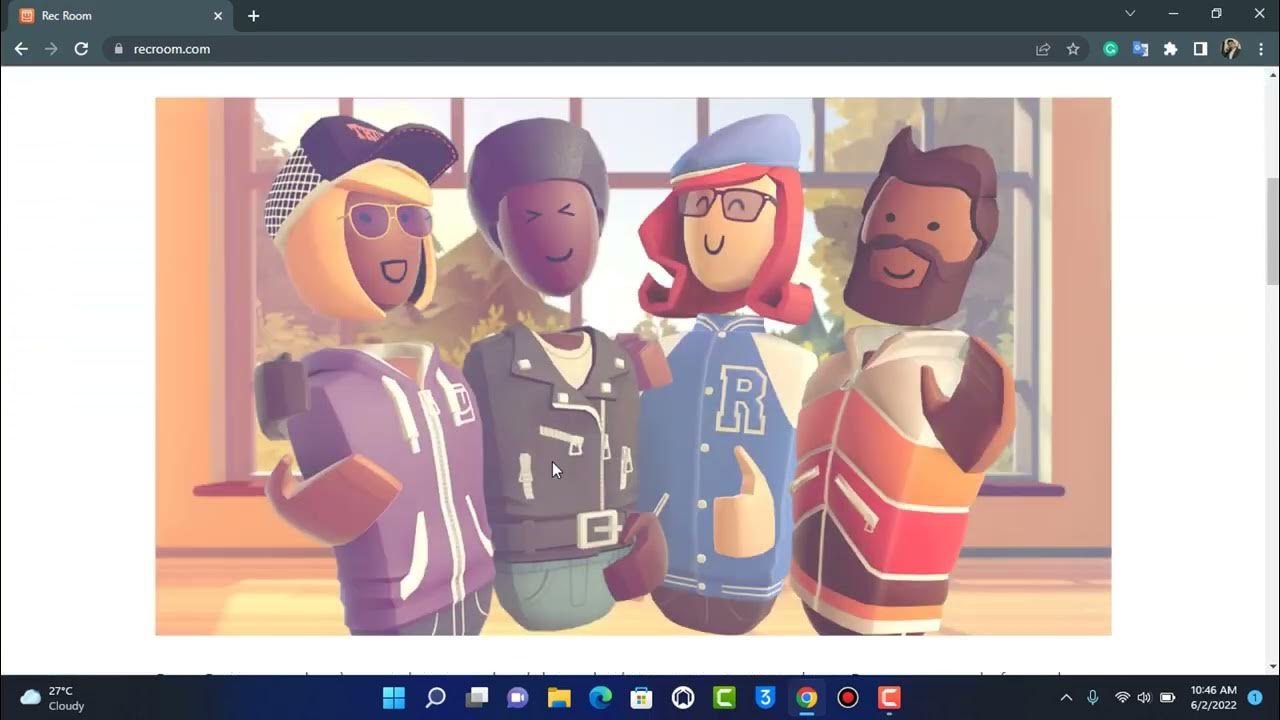Open the Windows Start menu

pos(394,697)
